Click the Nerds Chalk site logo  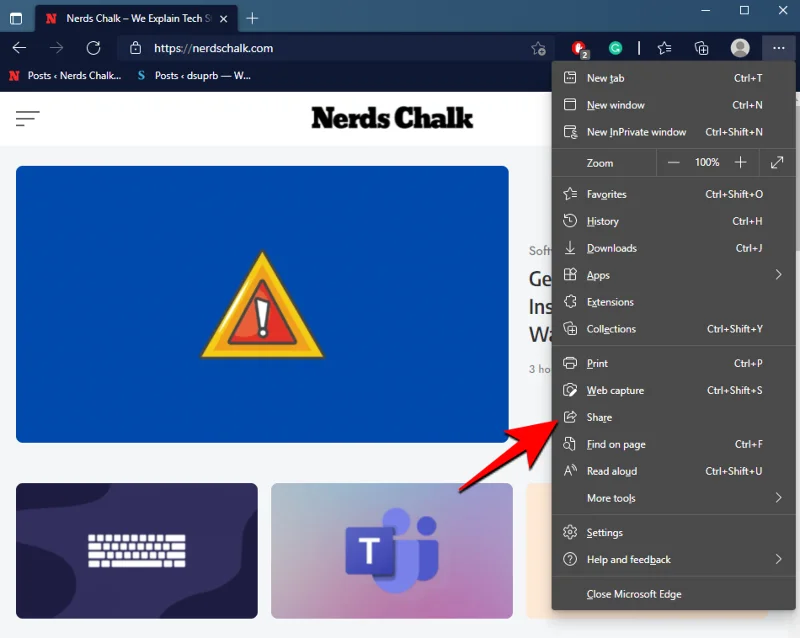tap(392, 118)
